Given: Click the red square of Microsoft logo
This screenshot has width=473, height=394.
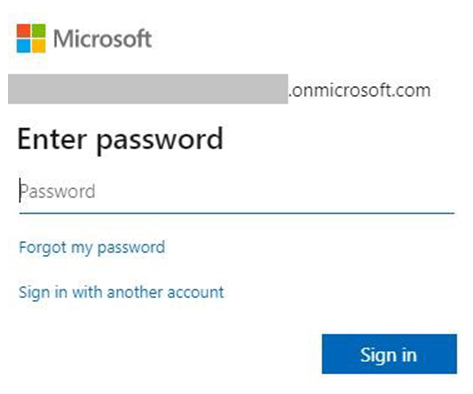Looking at the screenshot, I should pos(23,30).
